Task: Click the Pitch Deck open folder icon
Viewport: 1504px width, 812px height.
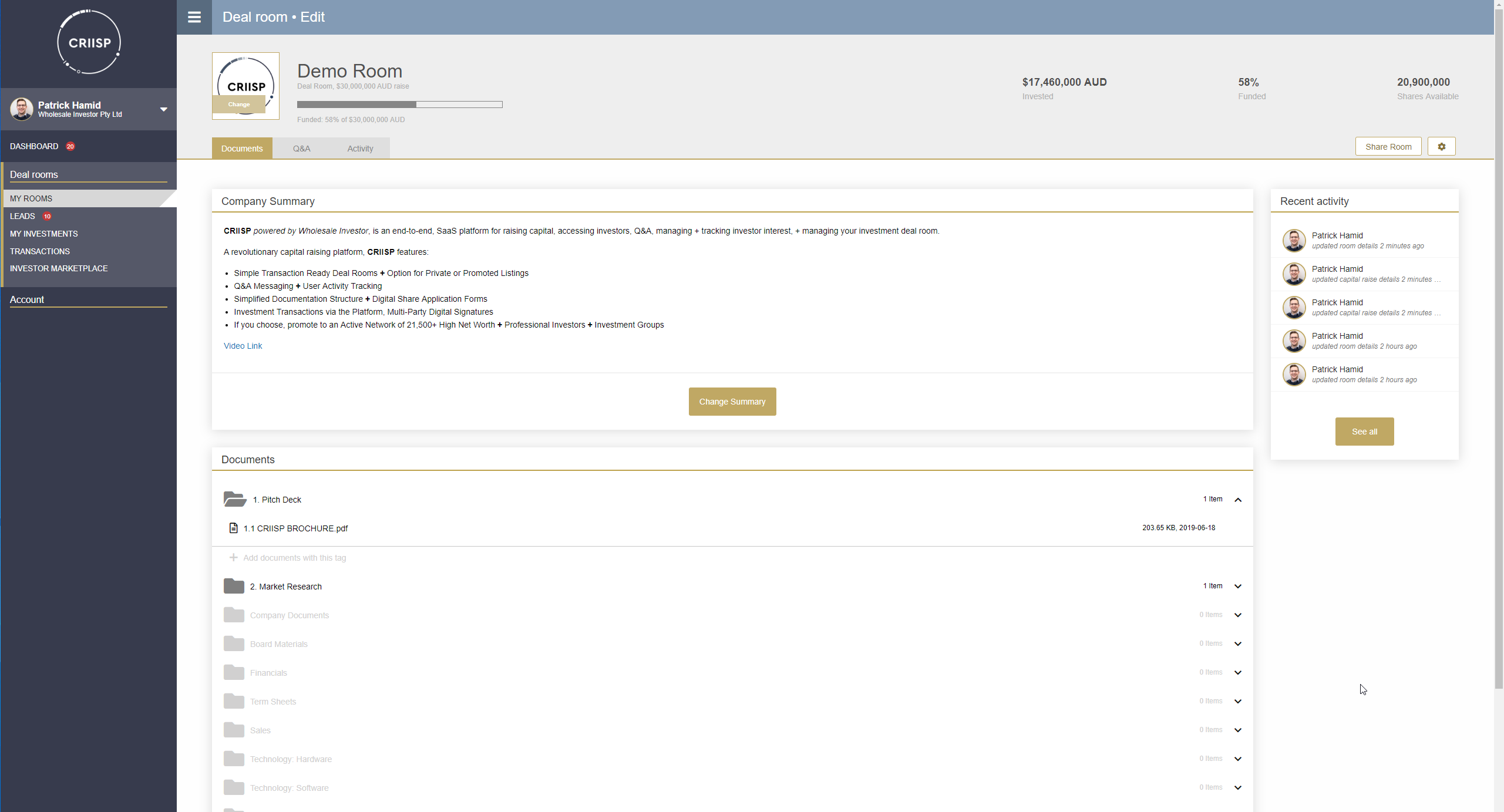Action: point(235,499)
